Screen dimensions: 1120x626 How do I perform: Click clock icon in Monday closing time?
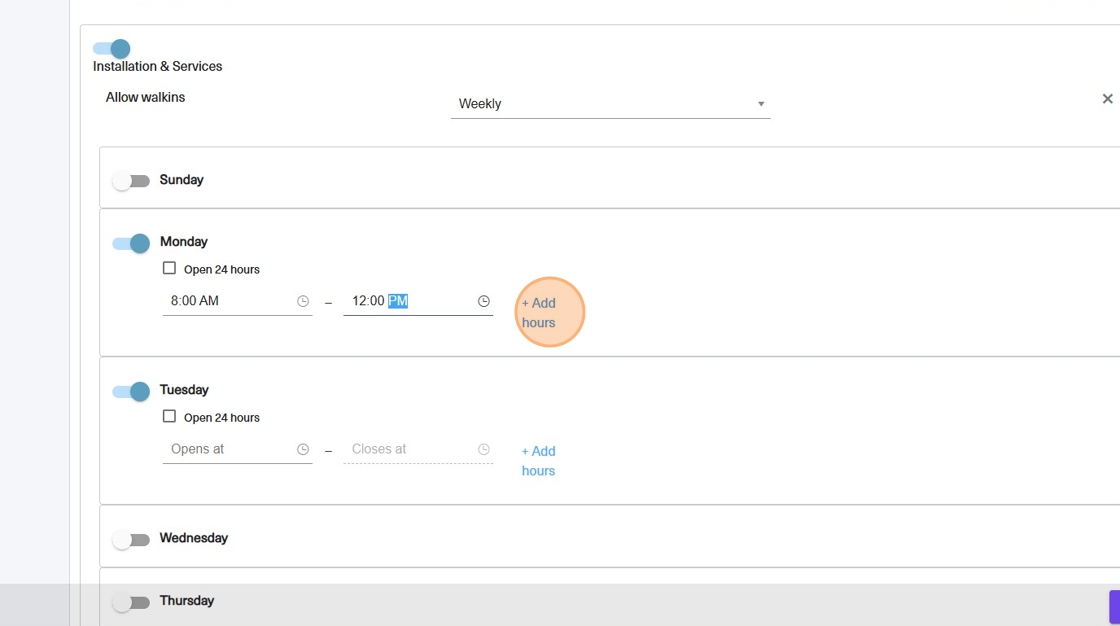pyautogui.click(x=484, y=301)
